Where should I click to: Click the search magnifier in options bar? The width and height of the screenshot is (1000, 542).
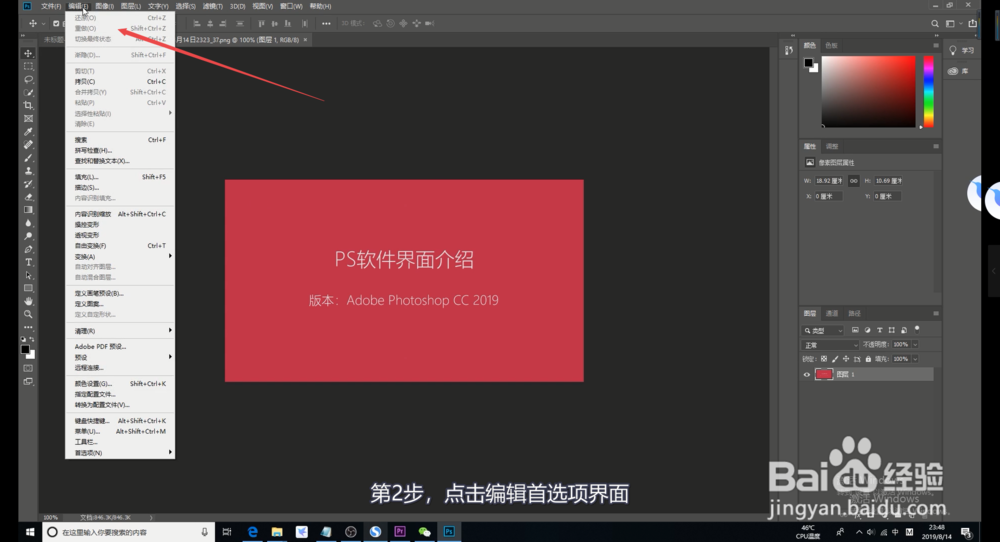[x=935, y=24]
